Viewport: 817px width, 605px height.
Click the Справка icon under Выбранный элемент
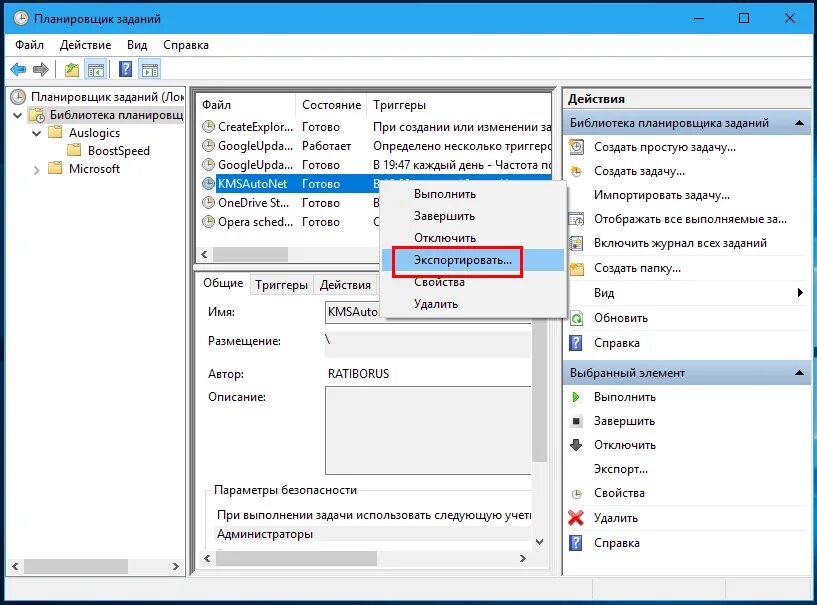pos(576,543)
